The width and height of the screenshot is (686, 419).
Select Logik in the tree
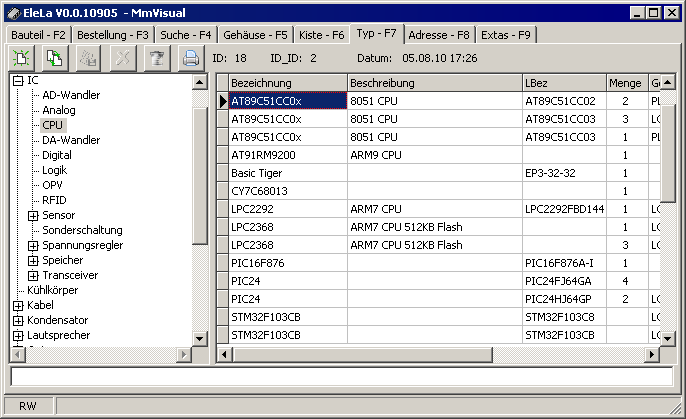click(55, 170)
